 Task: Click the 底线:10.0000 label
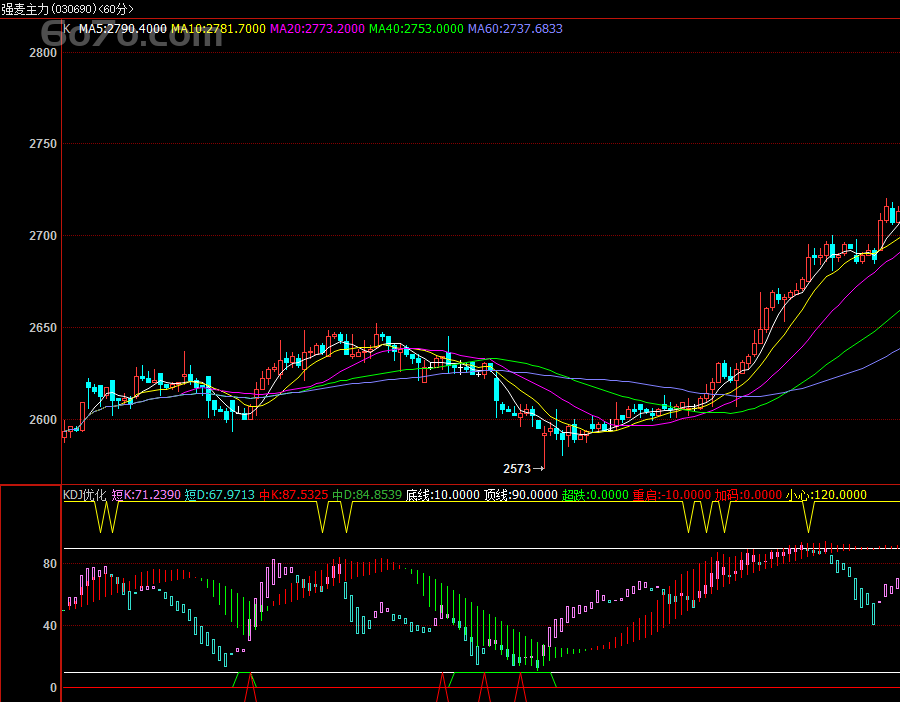443,495
